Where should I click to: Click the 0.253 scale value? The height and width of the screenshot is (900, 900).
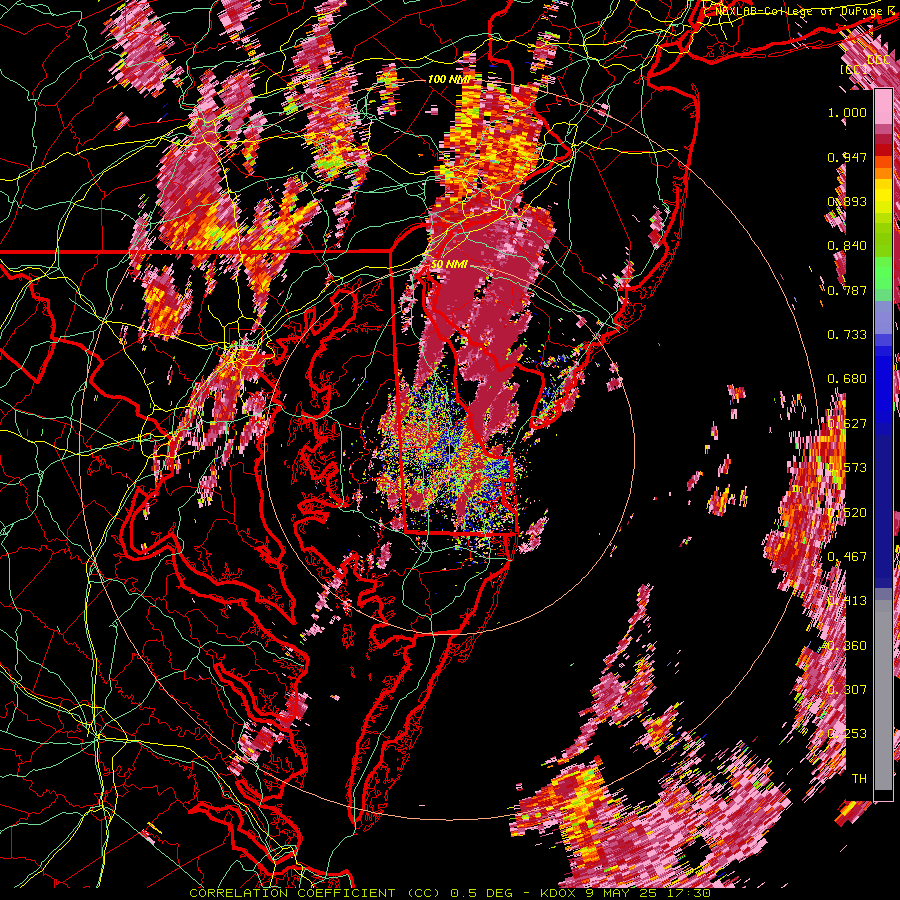(x=847, y=734)
